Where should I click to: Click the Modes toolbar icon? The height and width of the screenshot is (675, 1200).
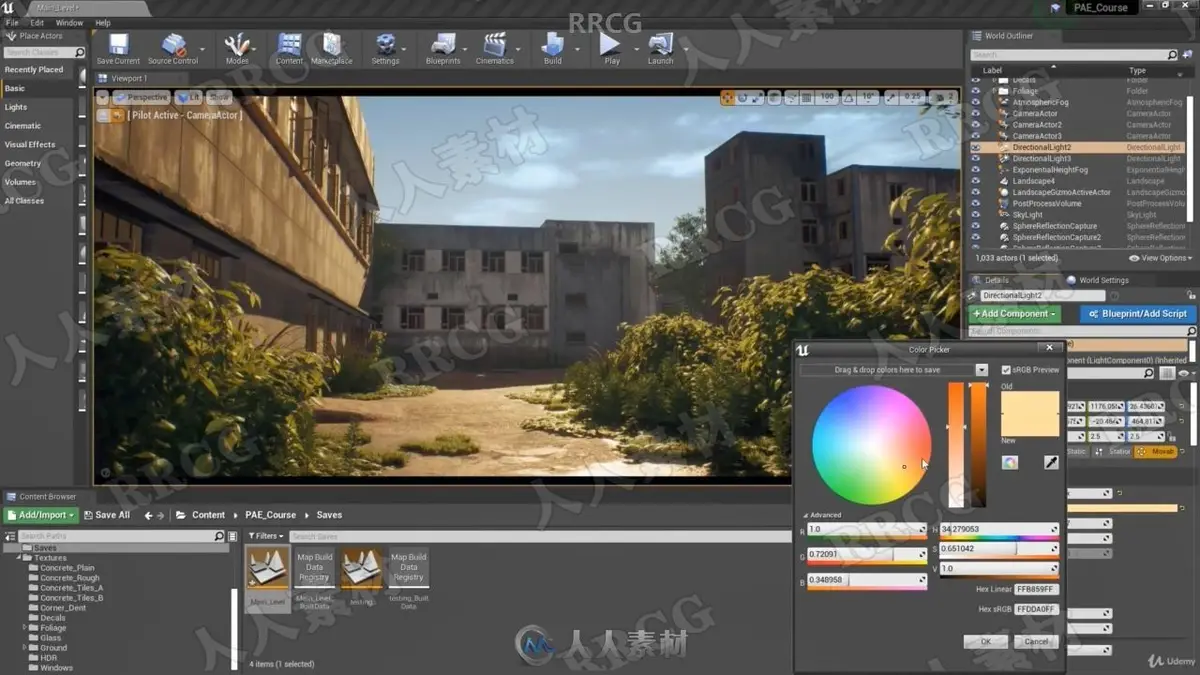click(x=237, y=48)
